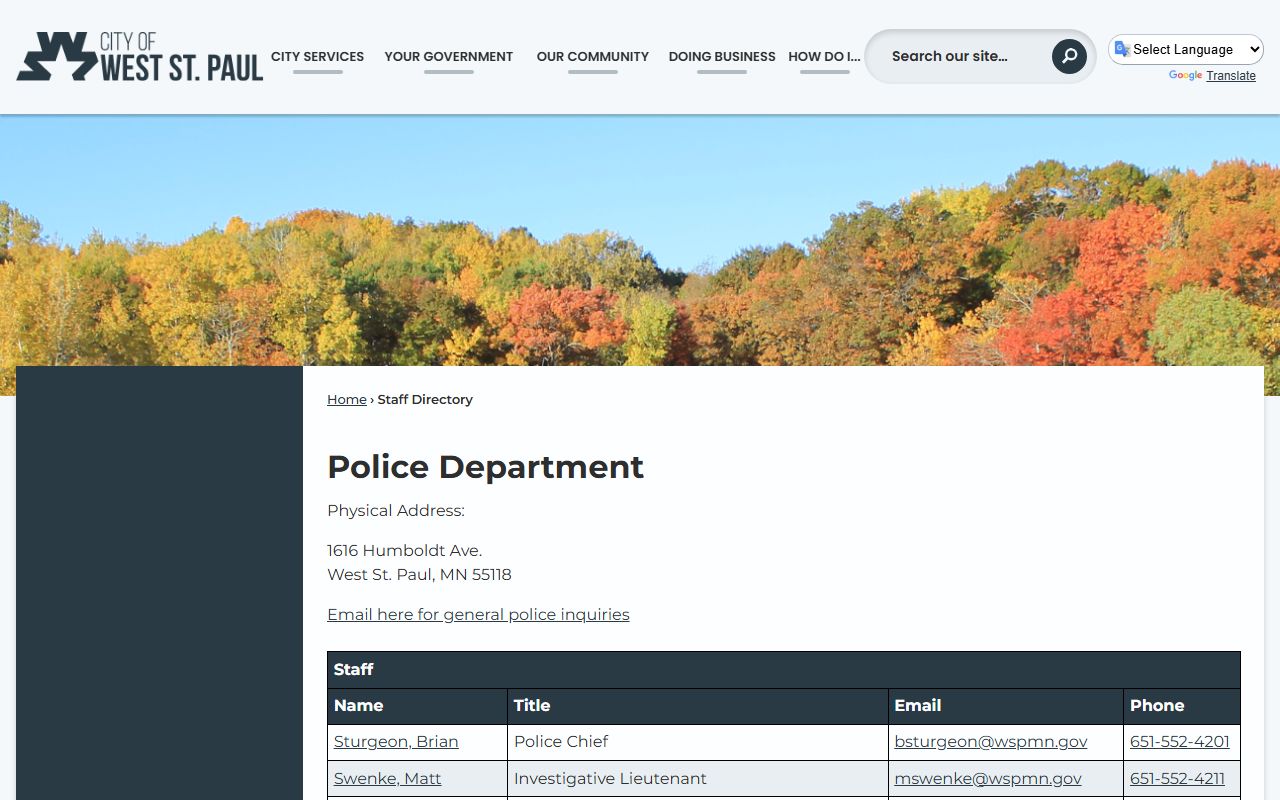Follow the Translate link

[1231, 76]
